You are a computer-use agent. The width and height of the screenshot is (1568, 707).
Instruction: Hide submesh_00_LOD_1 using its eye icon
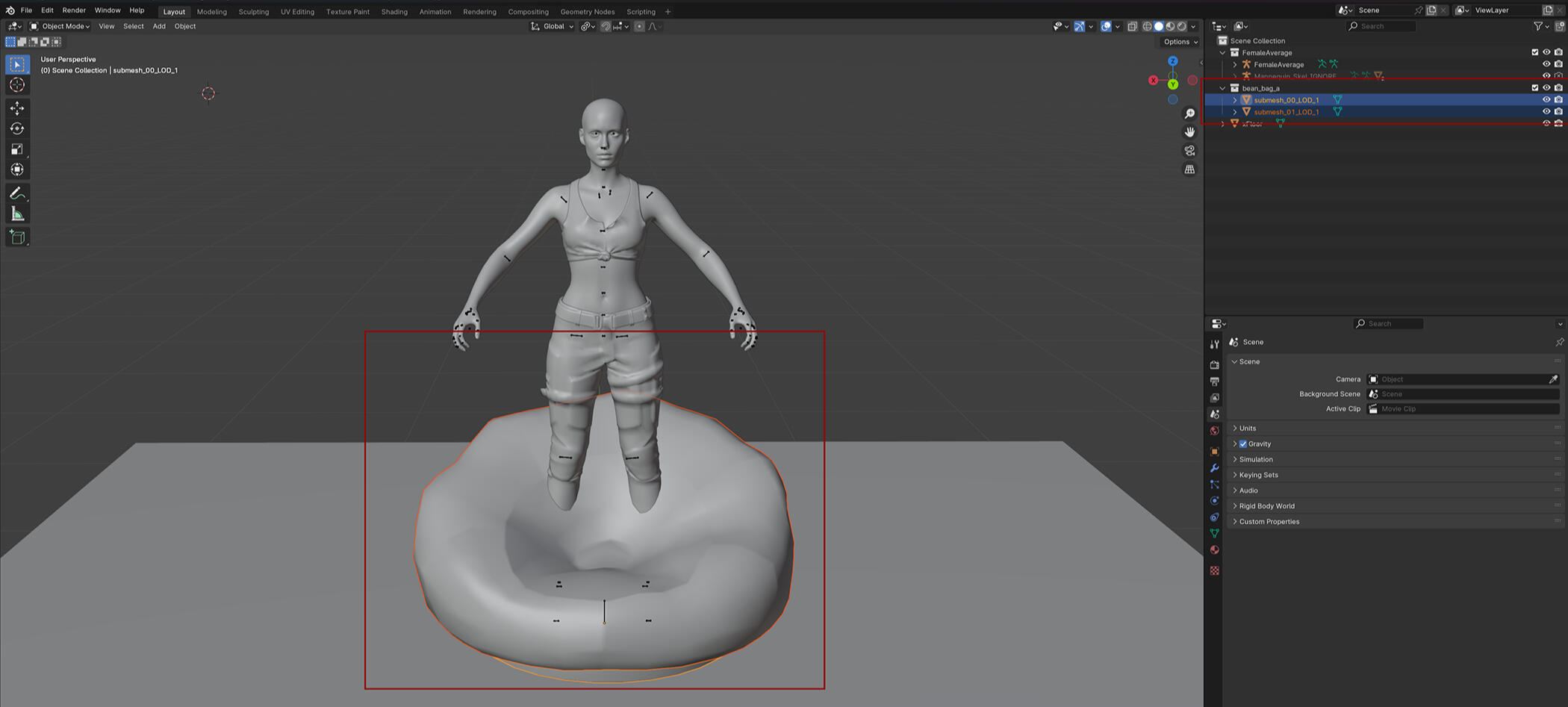pos(1546,100)
